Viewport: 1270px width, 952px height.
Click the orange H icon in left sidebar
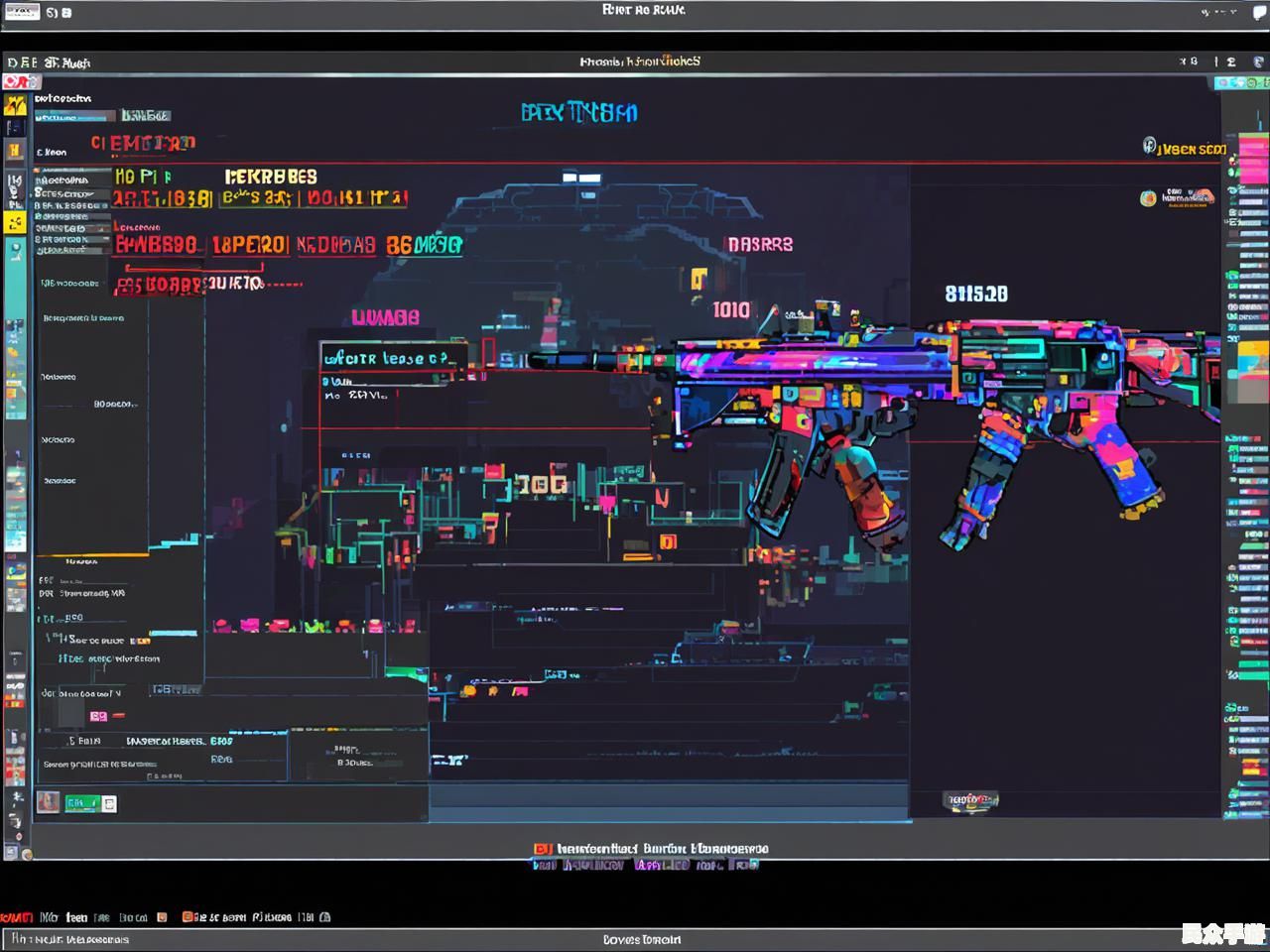click(x=15, y=151)
